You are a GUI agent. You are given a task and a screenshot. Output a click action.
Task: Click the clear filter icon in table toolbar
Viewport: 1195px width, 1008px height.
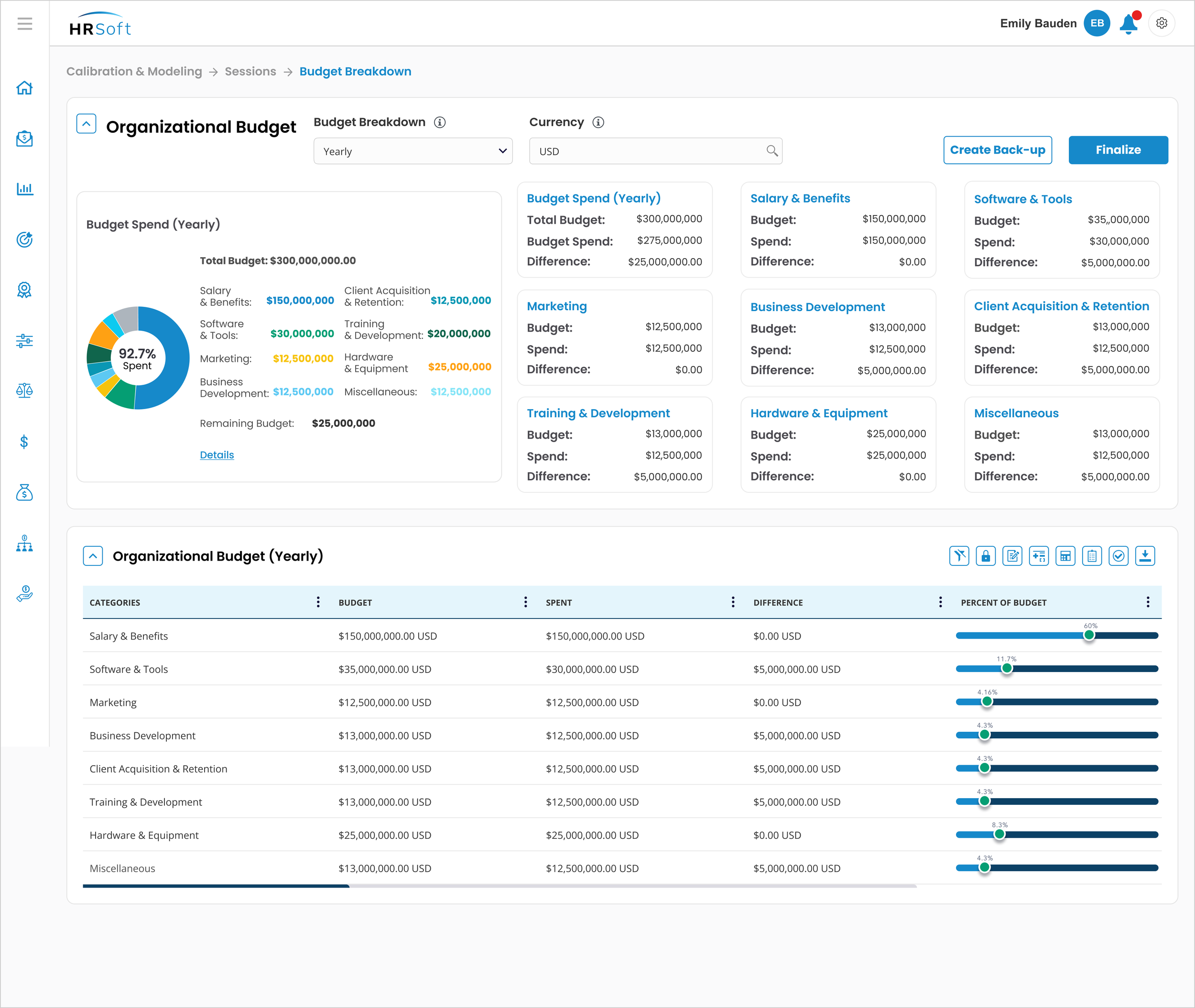959,556
